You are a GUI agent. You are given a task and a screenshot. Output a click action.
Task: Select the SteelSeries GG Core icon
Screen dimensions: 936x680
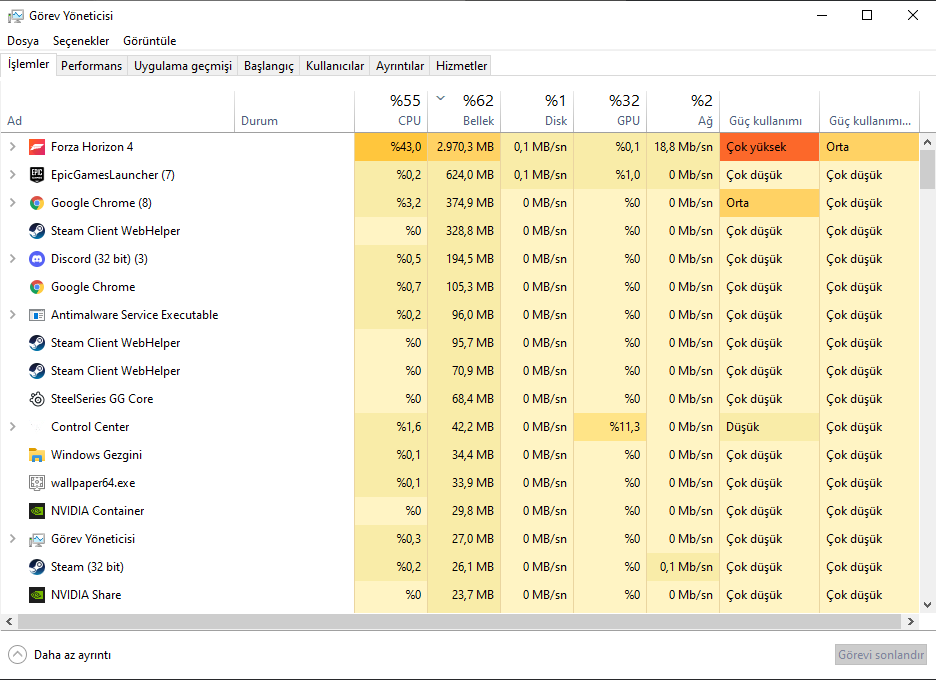point(37,399)
